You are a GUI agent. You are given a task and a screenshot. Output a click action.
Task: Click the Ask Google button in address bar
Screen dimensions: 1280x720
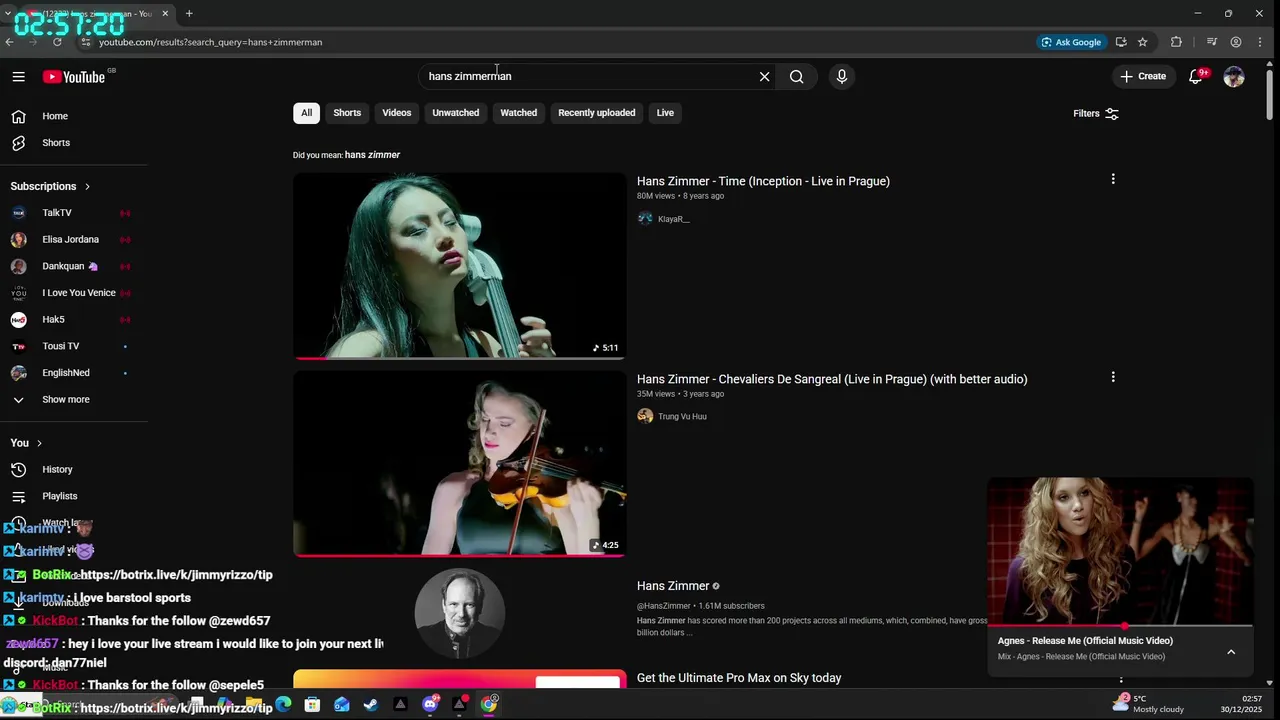click(x=1071, y=42)
